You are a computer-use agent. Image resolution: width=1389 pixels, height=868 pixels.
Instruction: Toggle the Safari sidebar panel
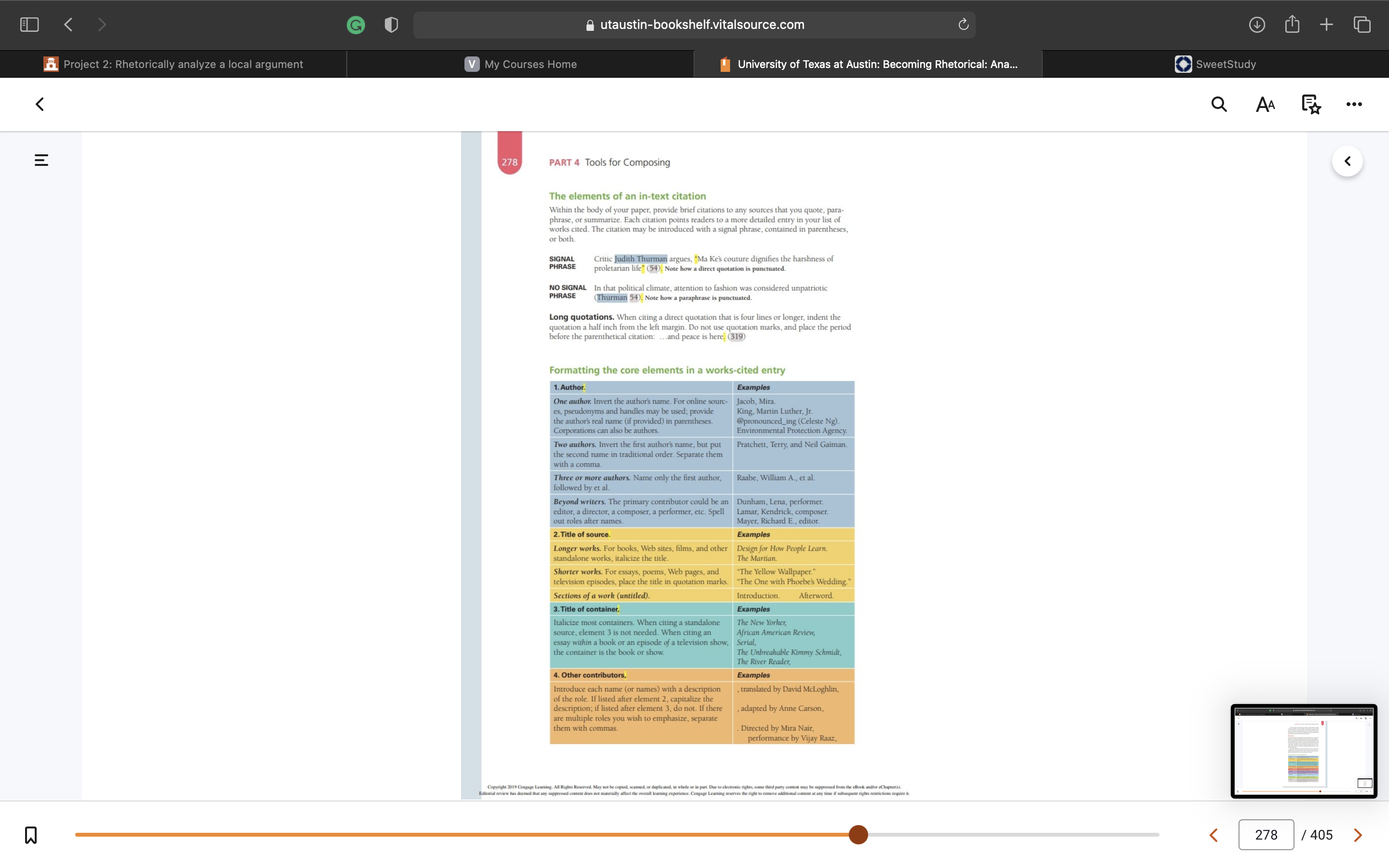29,25
